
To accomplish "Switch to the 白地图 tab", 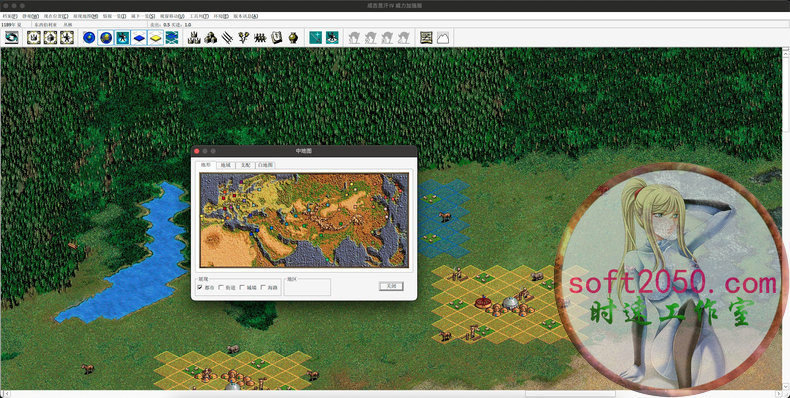I will [266, 165].
